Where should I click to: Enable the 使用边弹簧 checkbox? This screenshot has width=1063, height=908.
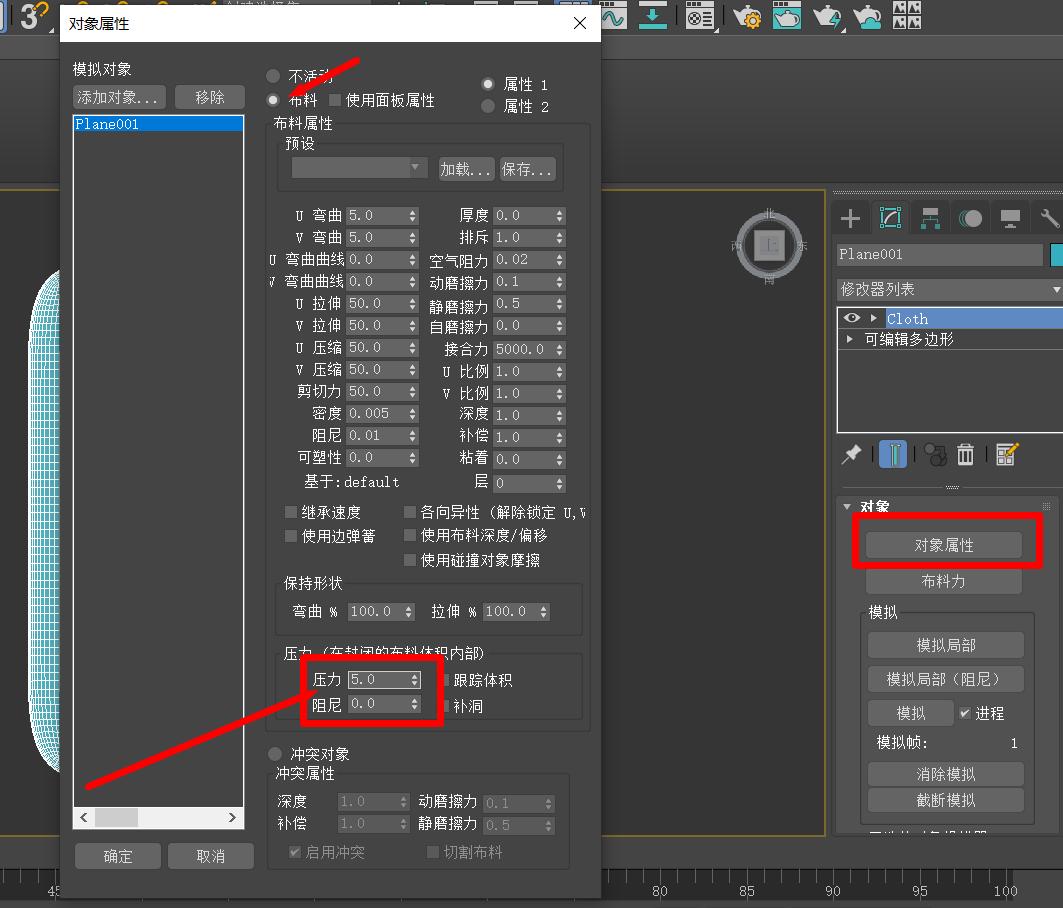[x=291, y=536]
